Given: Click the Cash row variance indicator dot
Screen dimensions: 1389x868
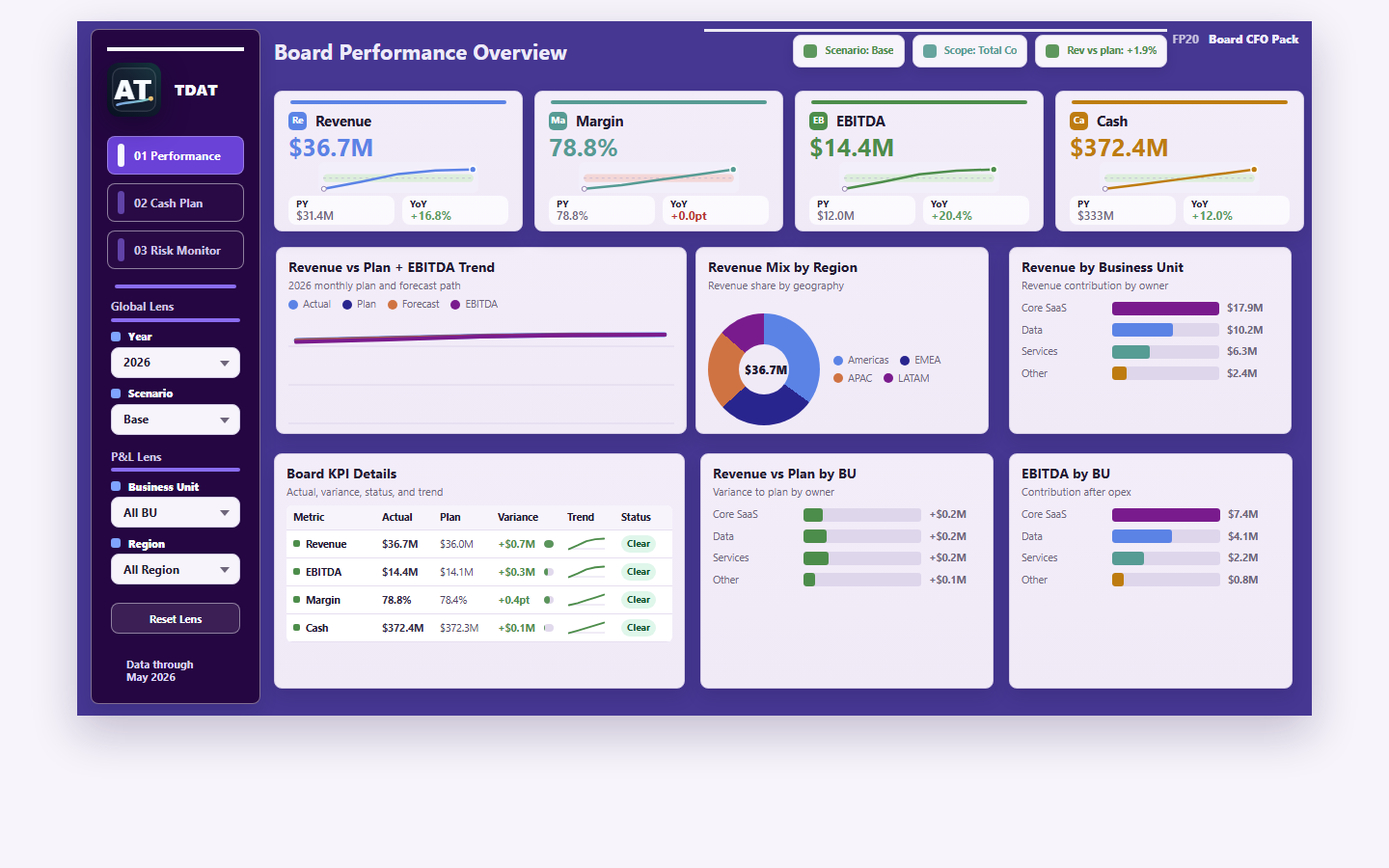Looking at the screenshot, I should pyautogui.click(x=549, y=628).
